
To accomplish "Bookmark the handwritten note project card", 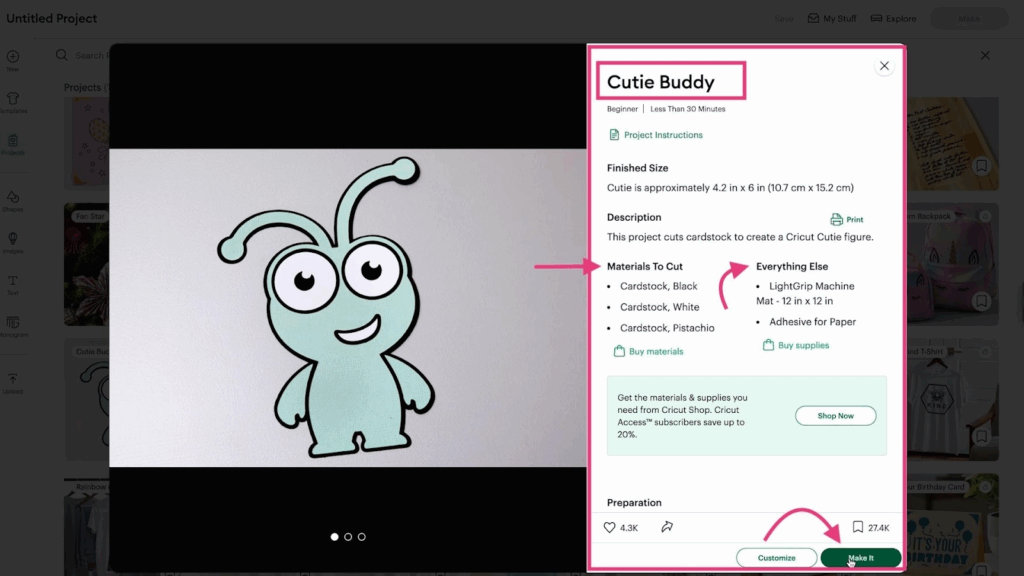I will click(982, 166).
